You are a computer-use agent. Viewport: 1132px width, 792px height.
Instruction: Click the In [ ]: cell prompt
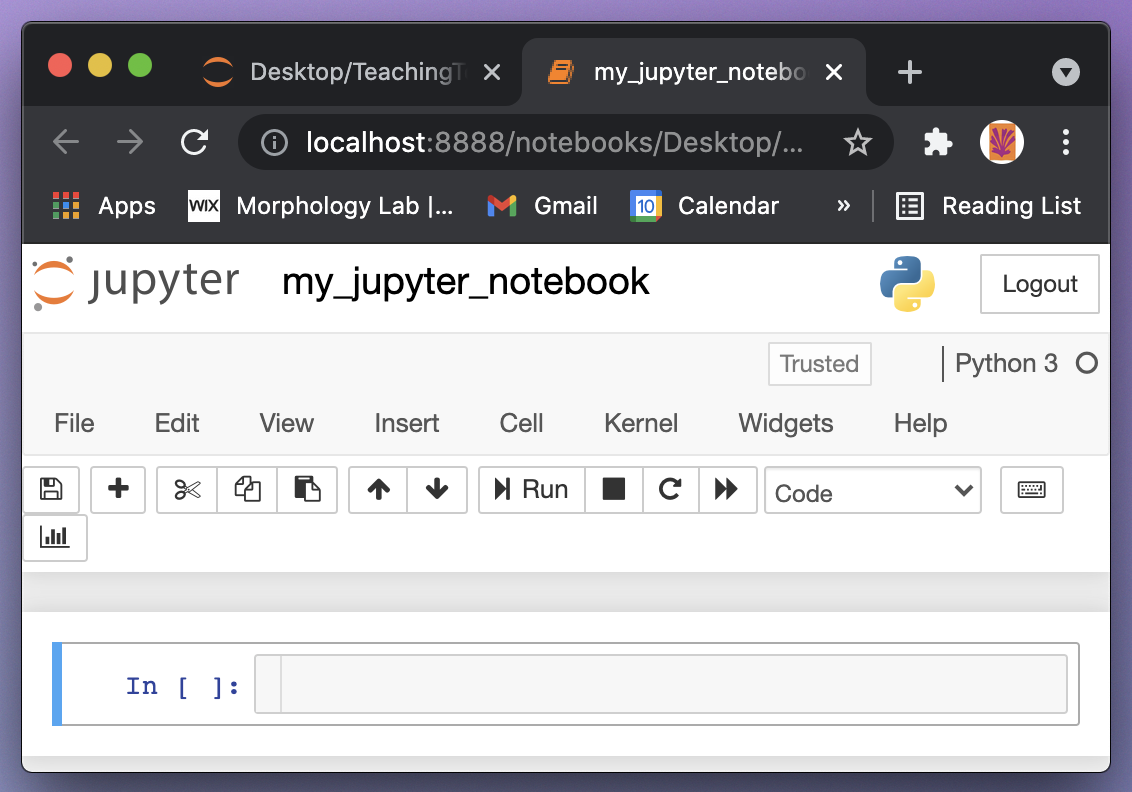click(182, 686)
